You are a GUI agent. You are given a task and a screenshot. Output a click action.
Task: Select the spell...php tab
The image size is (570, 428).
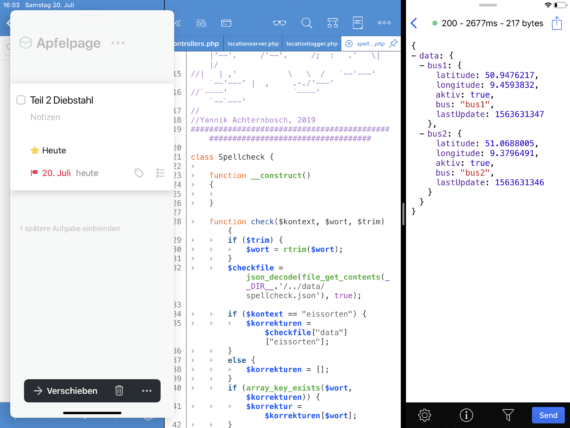(370, 44)
